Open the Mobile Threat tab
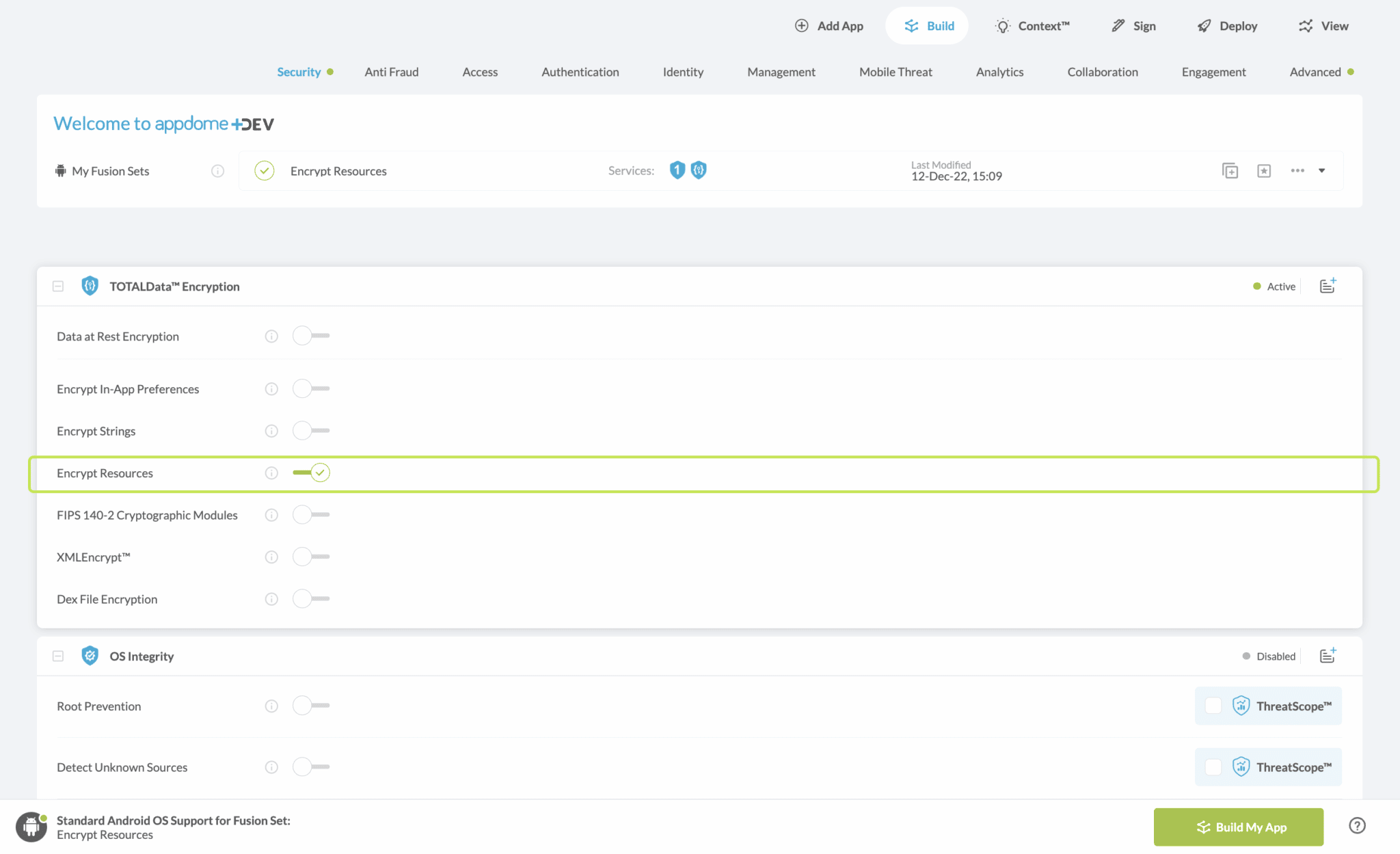1400x854 pixels. pos(896,72)
